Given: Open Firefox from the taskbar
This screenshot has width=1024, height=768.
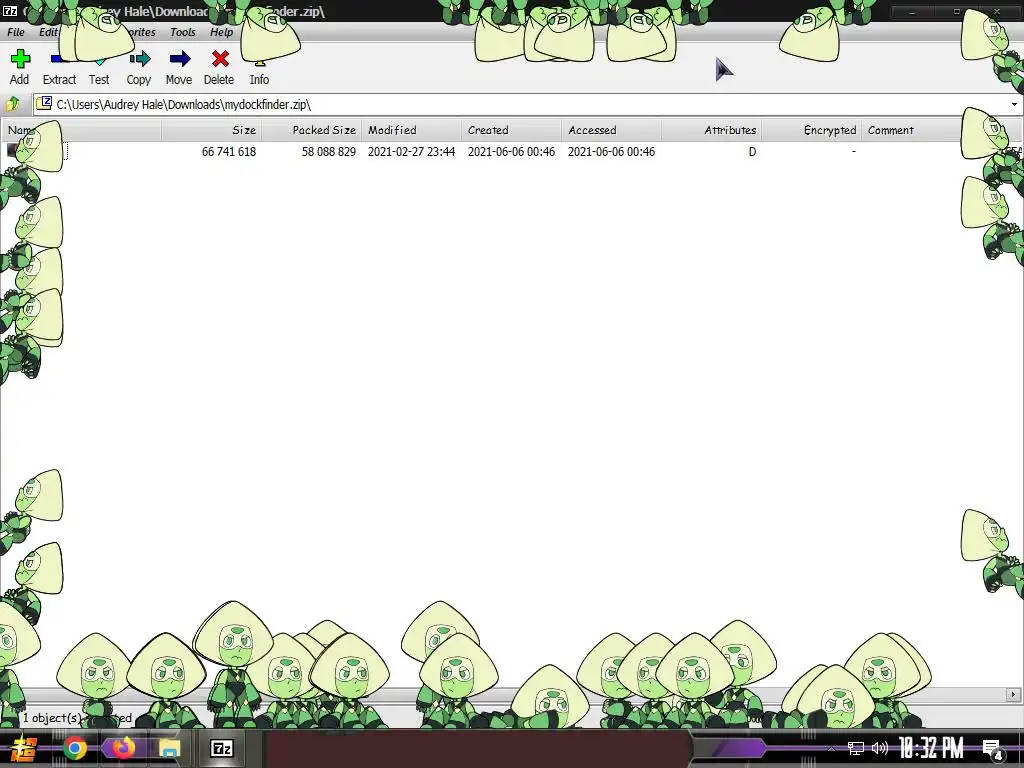Looking at the screenshot, I should [122, 748].
